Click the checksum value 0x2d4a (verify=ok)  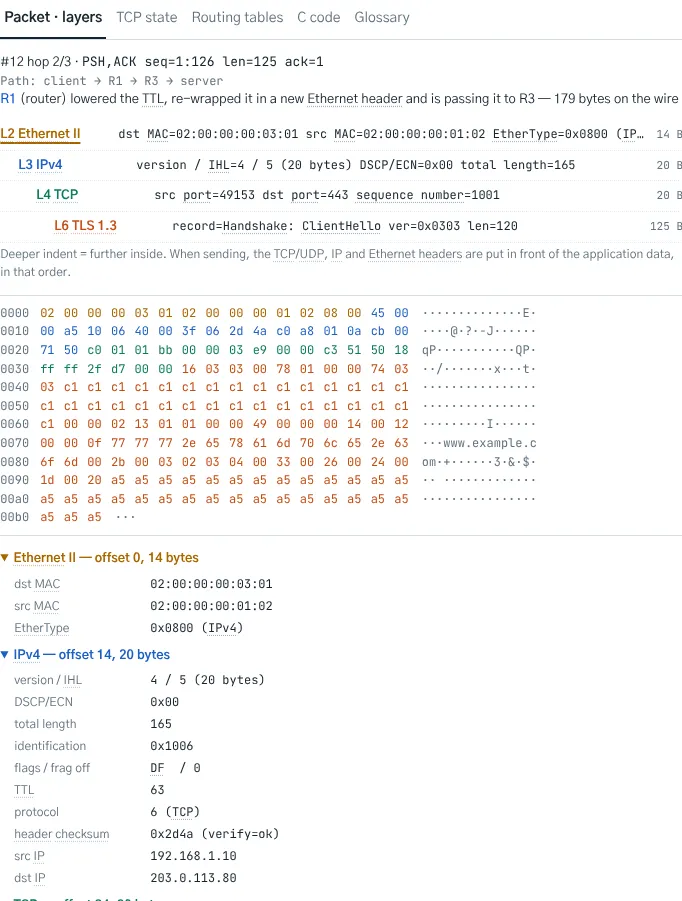pyautogui.click(x=214, y=834)
